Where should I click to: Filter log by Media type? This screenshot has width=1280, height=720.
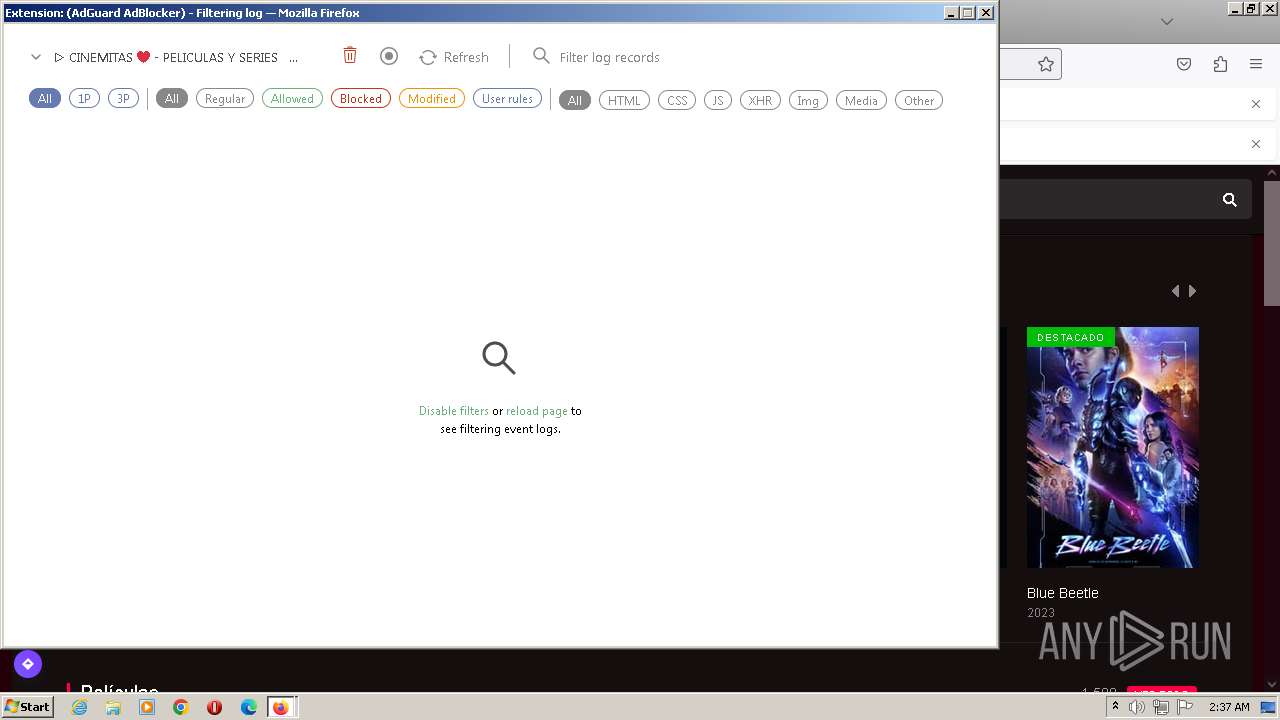(x=861, y=100)
